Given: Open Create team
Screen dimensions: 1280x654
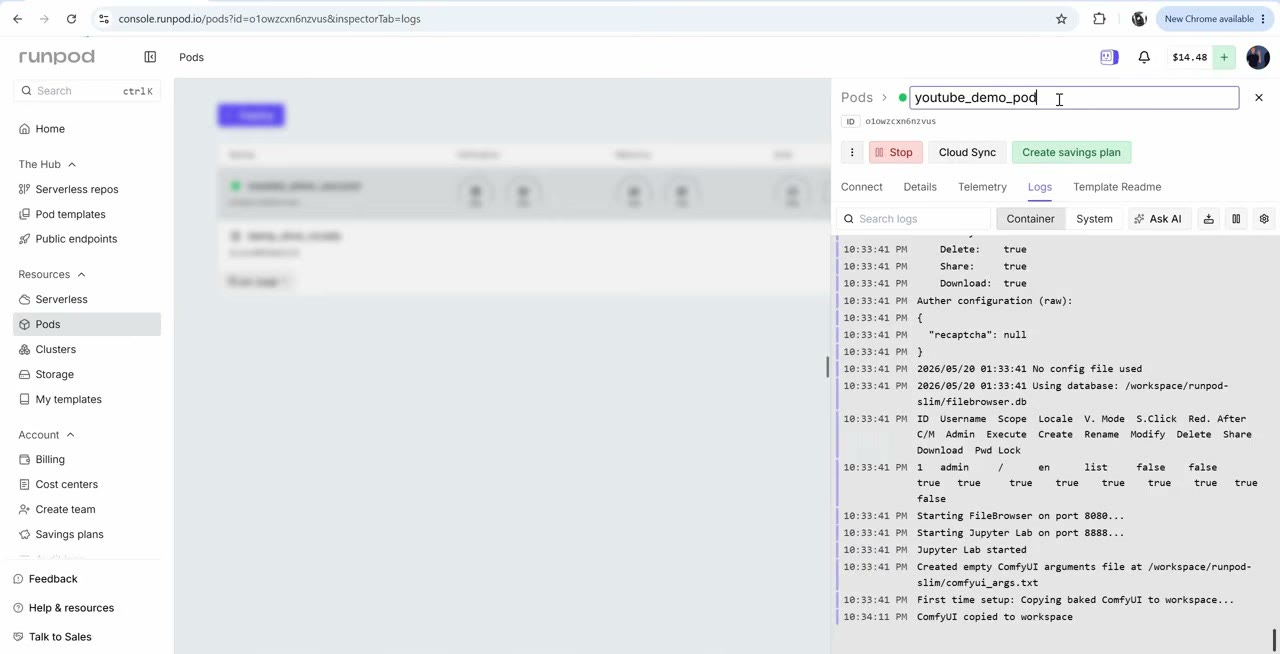Looking at the screenshot, I should (65, 509).
